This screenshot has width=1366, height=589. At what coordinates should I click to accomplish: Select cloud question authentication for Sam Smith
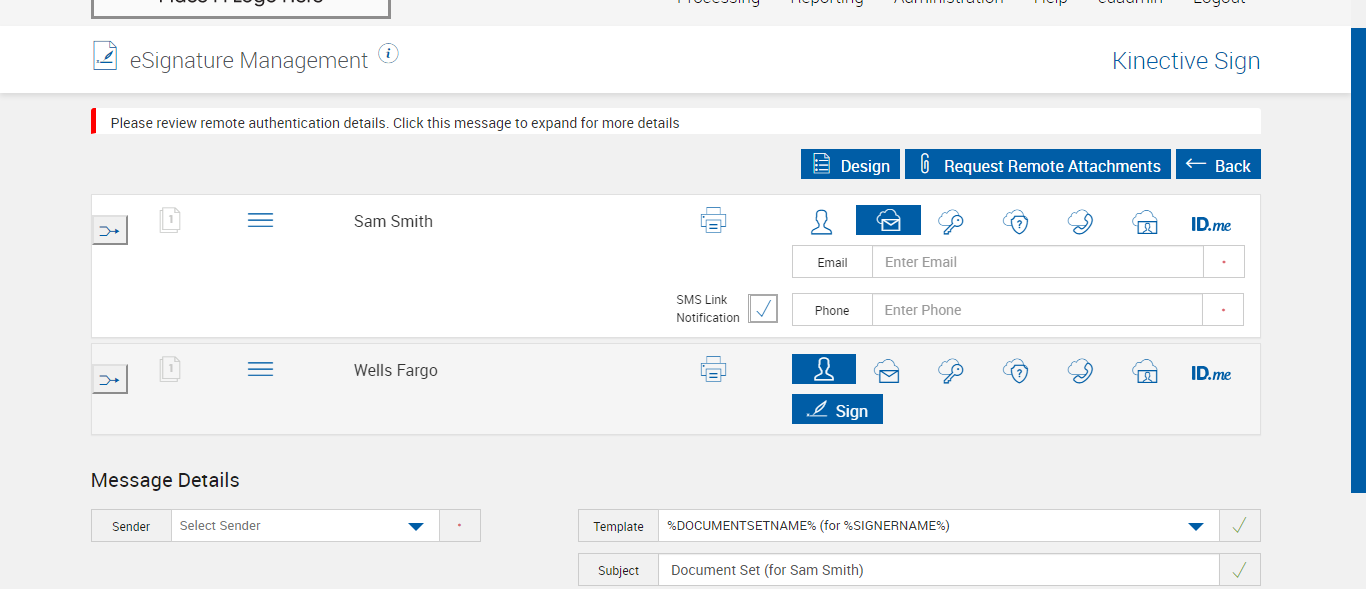(1016, 221)
